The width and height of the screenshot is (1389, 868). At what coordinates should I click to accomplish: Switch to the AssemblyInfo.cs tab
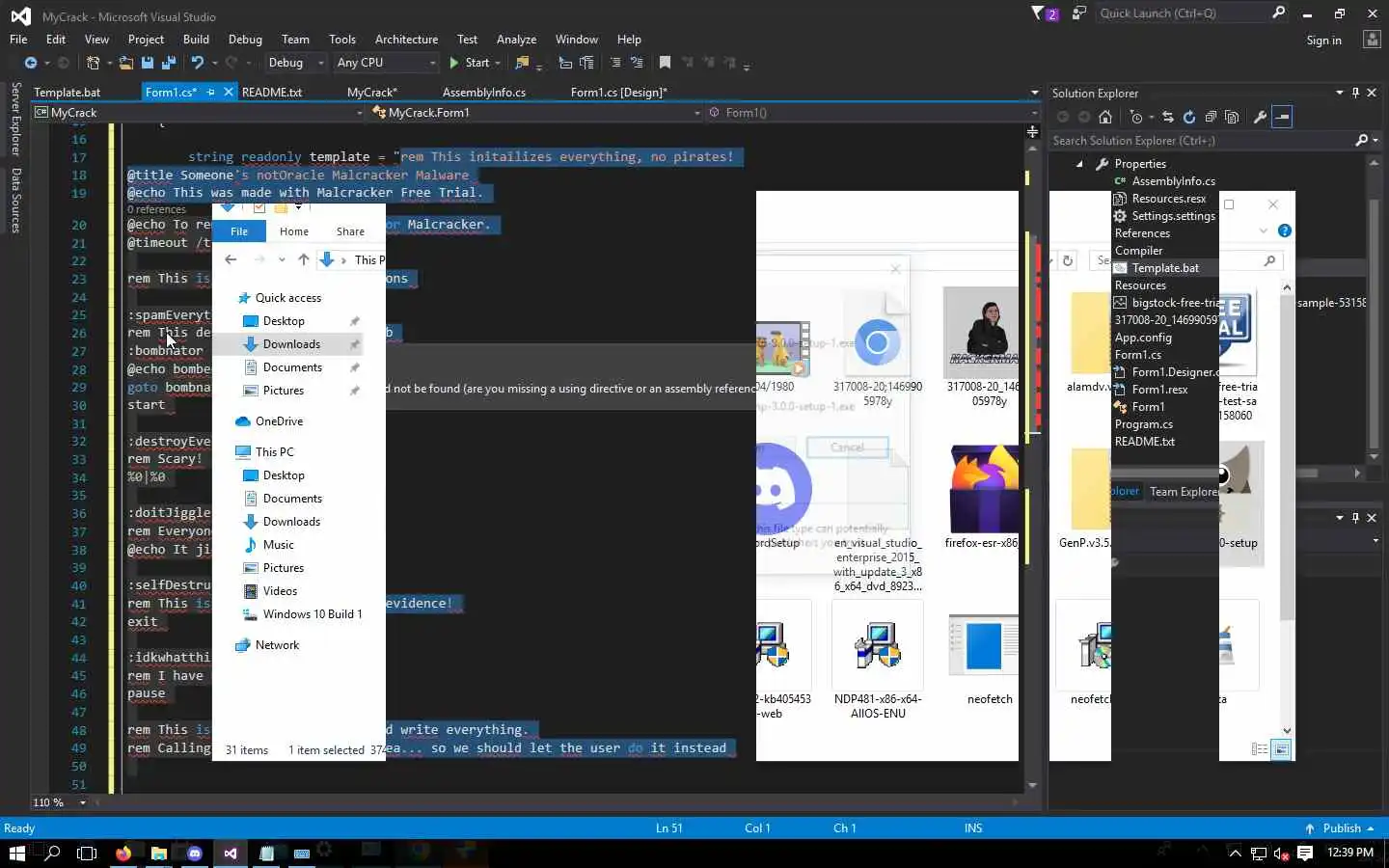coord(484,93)
